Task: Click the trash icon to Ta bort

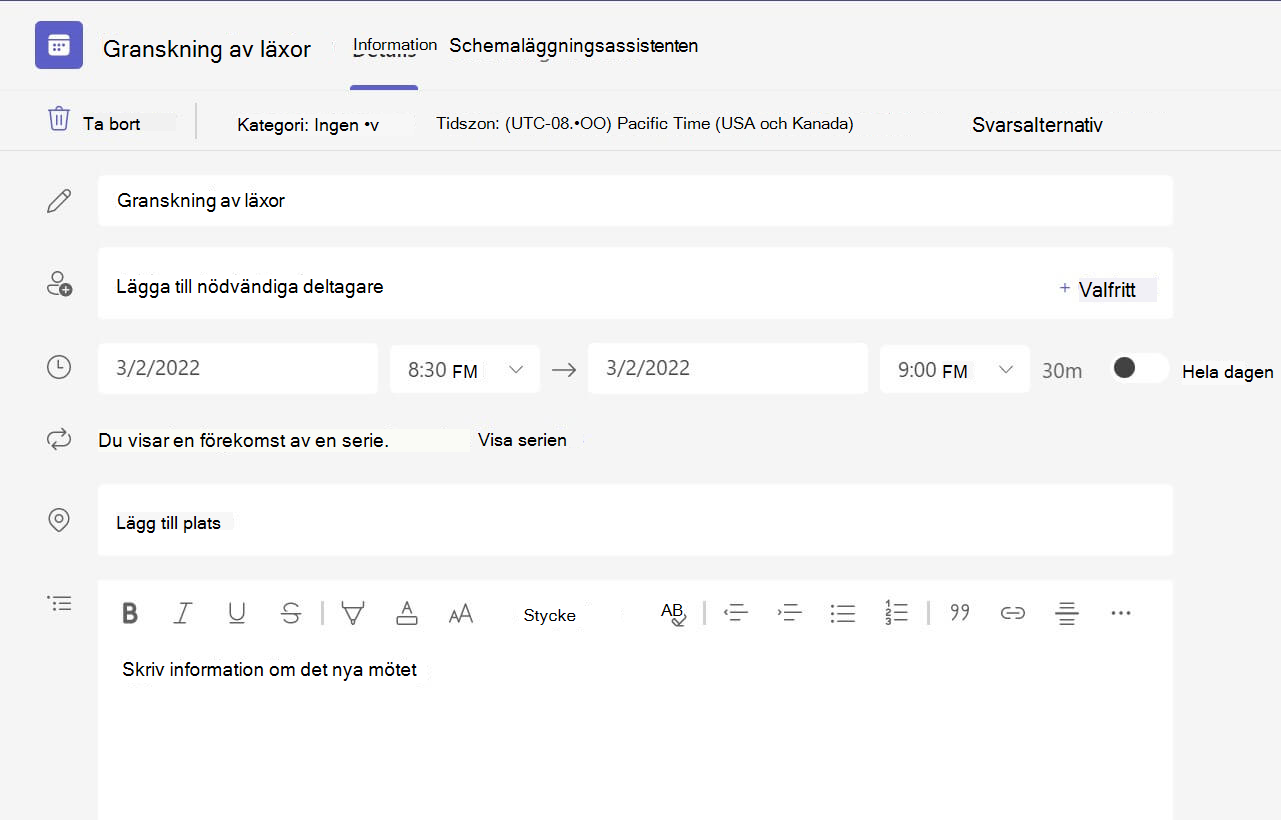Action: (x=59, y=119)
